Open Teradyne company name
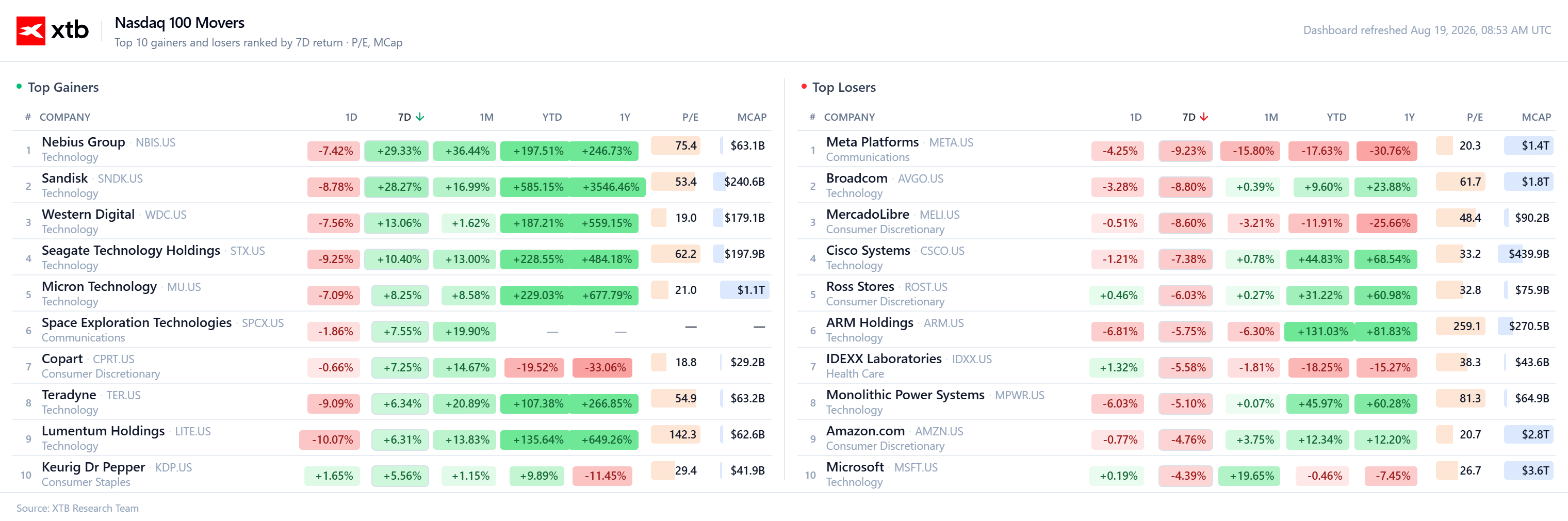 [69, 395]
